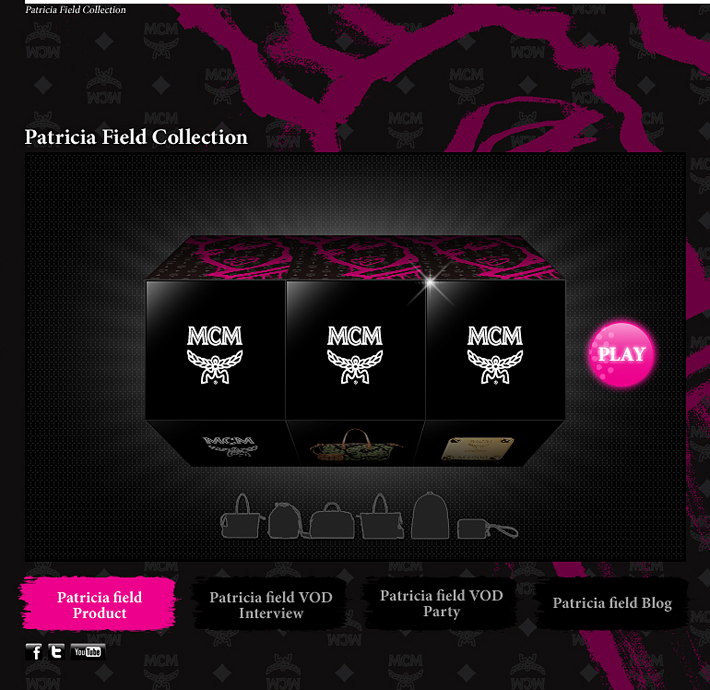Switch to Patricia field VOD Interview

tap(271, 604)
